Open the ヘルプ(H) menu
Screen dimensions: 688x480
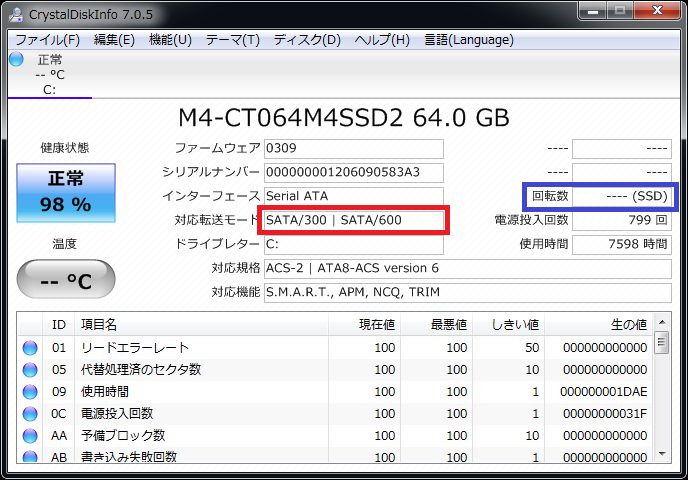[x=382, y=40]
